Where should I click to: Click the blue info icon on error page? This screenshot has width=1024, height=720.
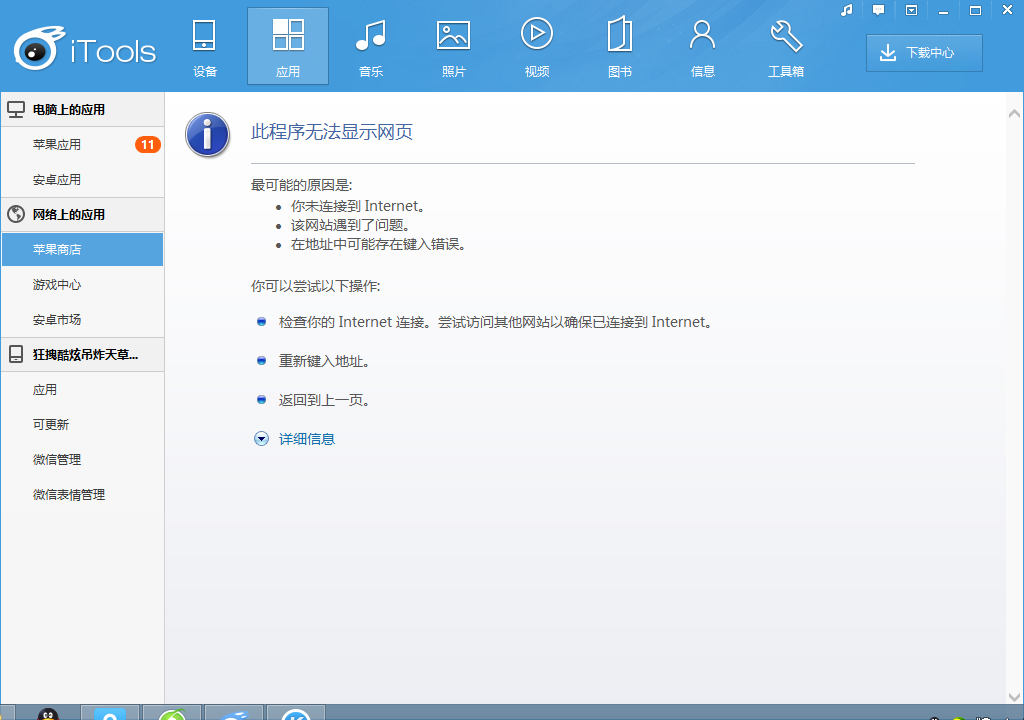[207, 135]
